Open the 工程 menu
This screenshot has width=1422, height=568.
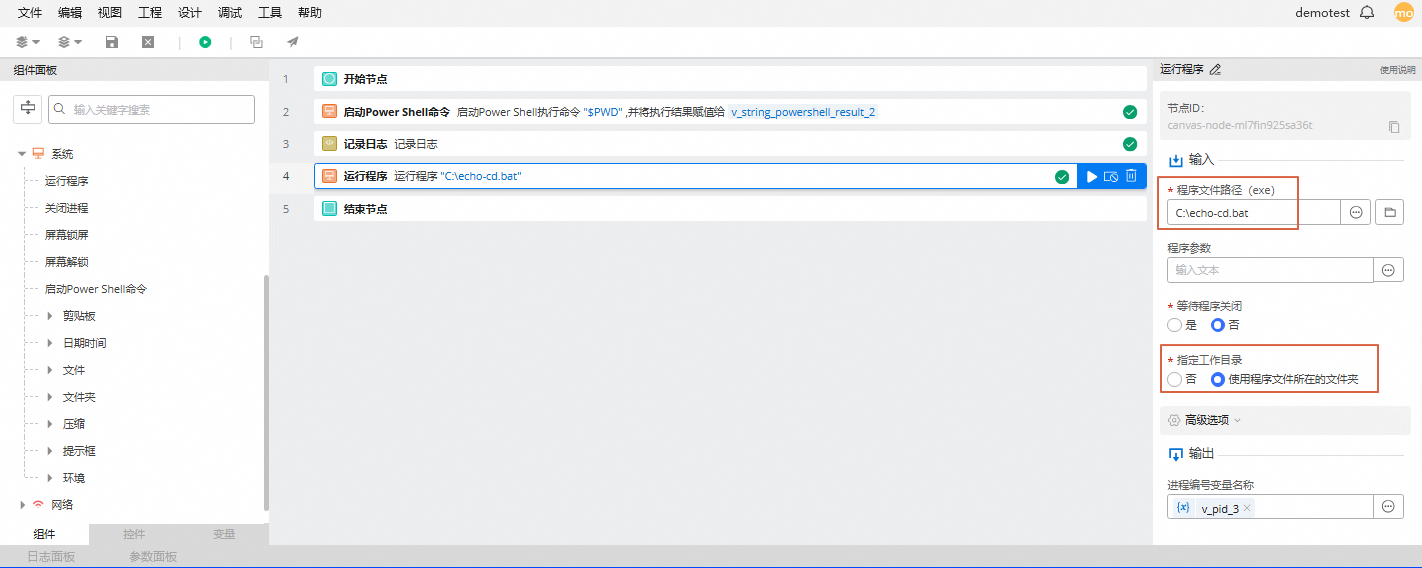(x=150, y=13)
